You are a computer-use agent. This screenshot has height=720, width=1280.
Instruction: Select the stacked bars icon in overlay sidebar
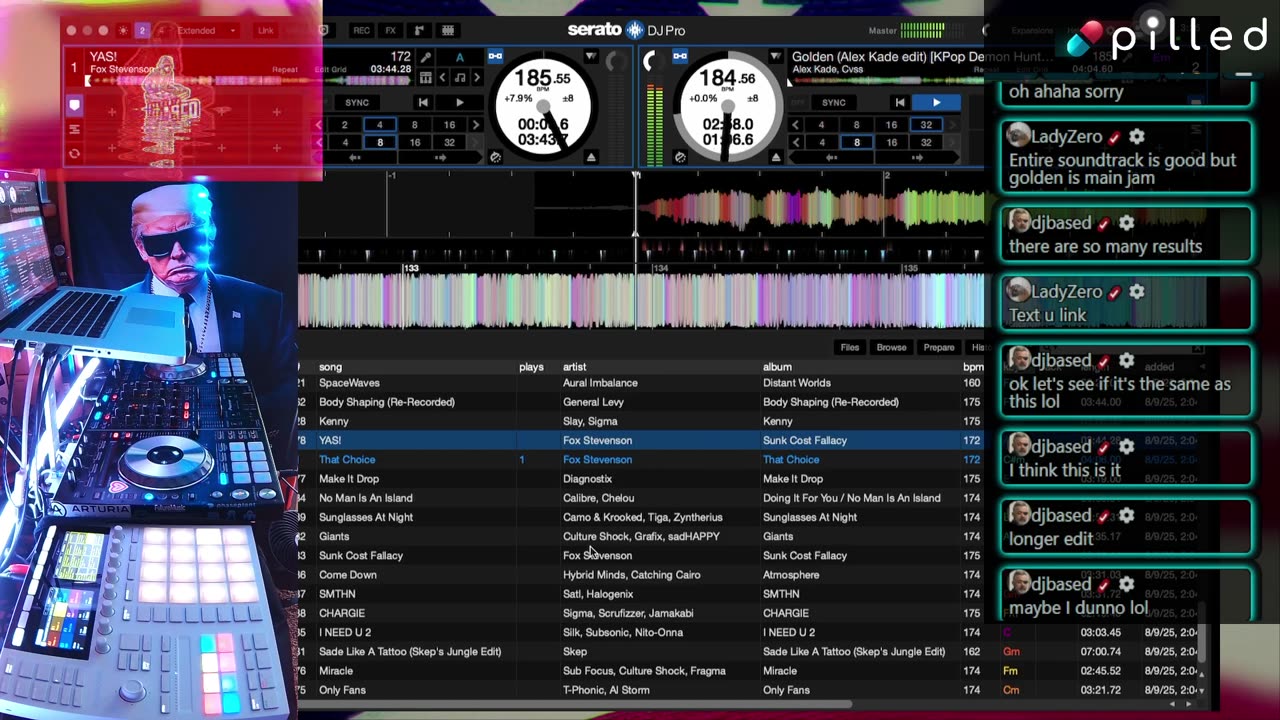pyautogui.click(x=74, y=129)
